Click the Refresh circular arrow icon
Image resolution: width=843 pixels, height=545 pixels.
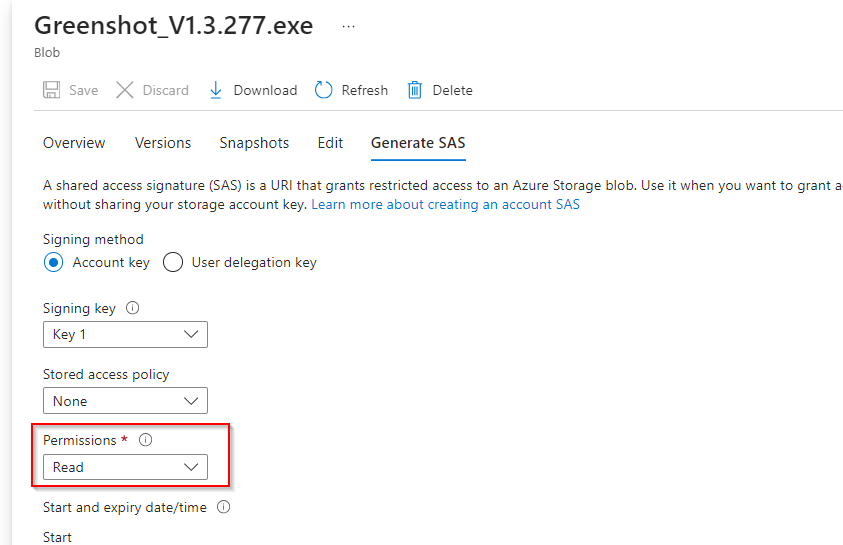click(x=323, y=90)
